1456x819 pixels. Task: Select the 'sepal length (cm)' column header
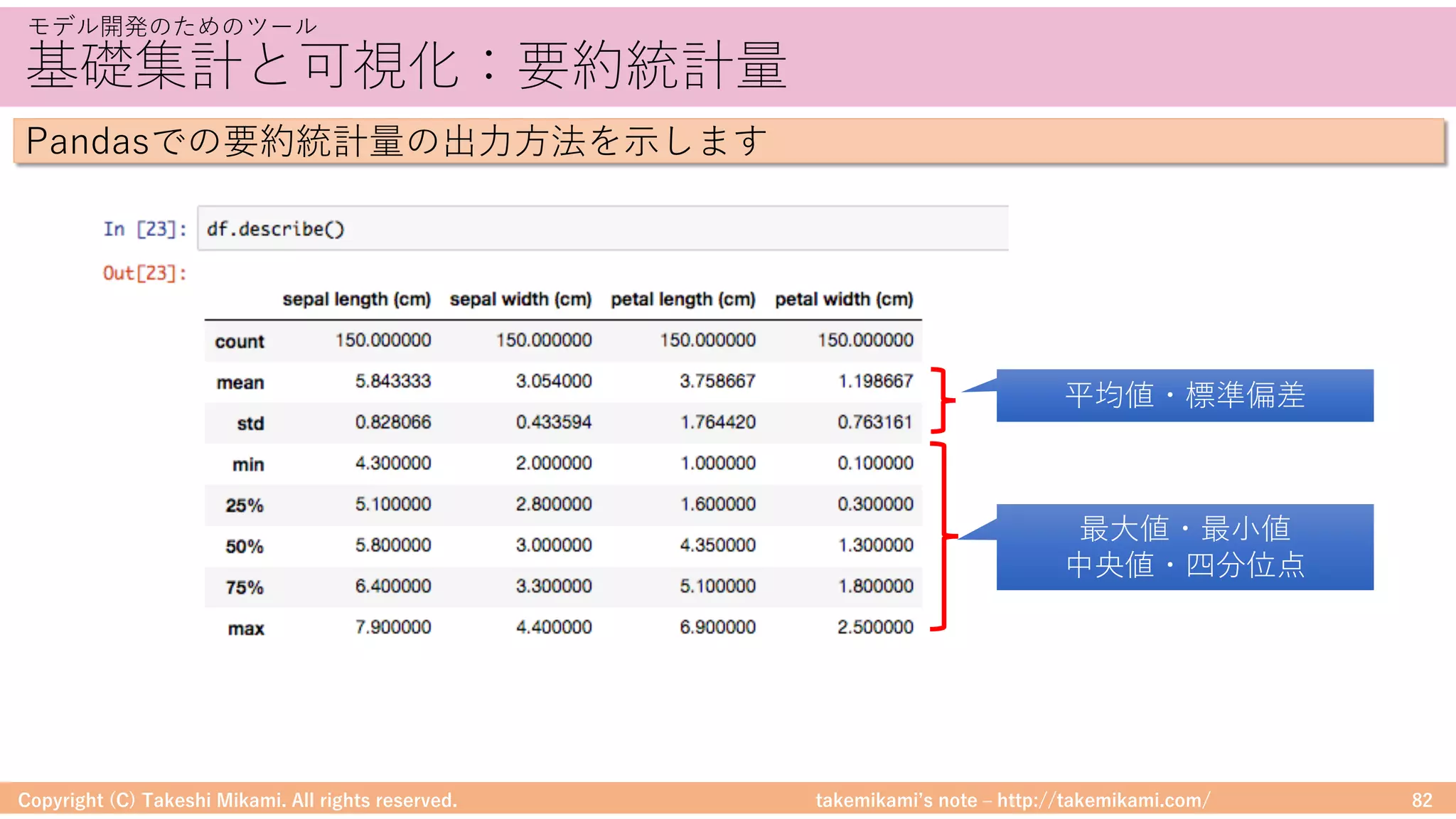click(x=357, y=299)
